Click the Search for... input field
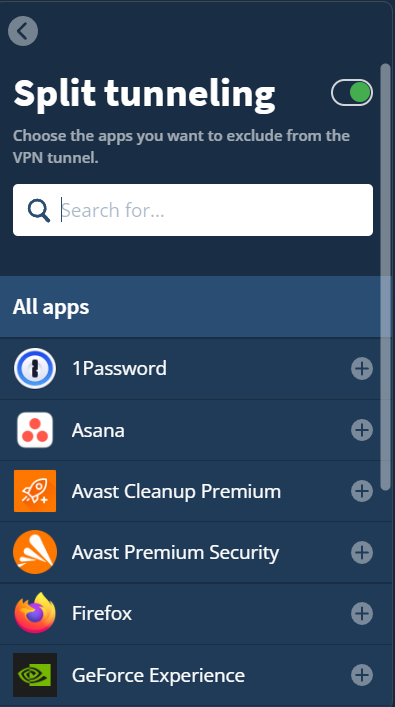 click(193, 210)
